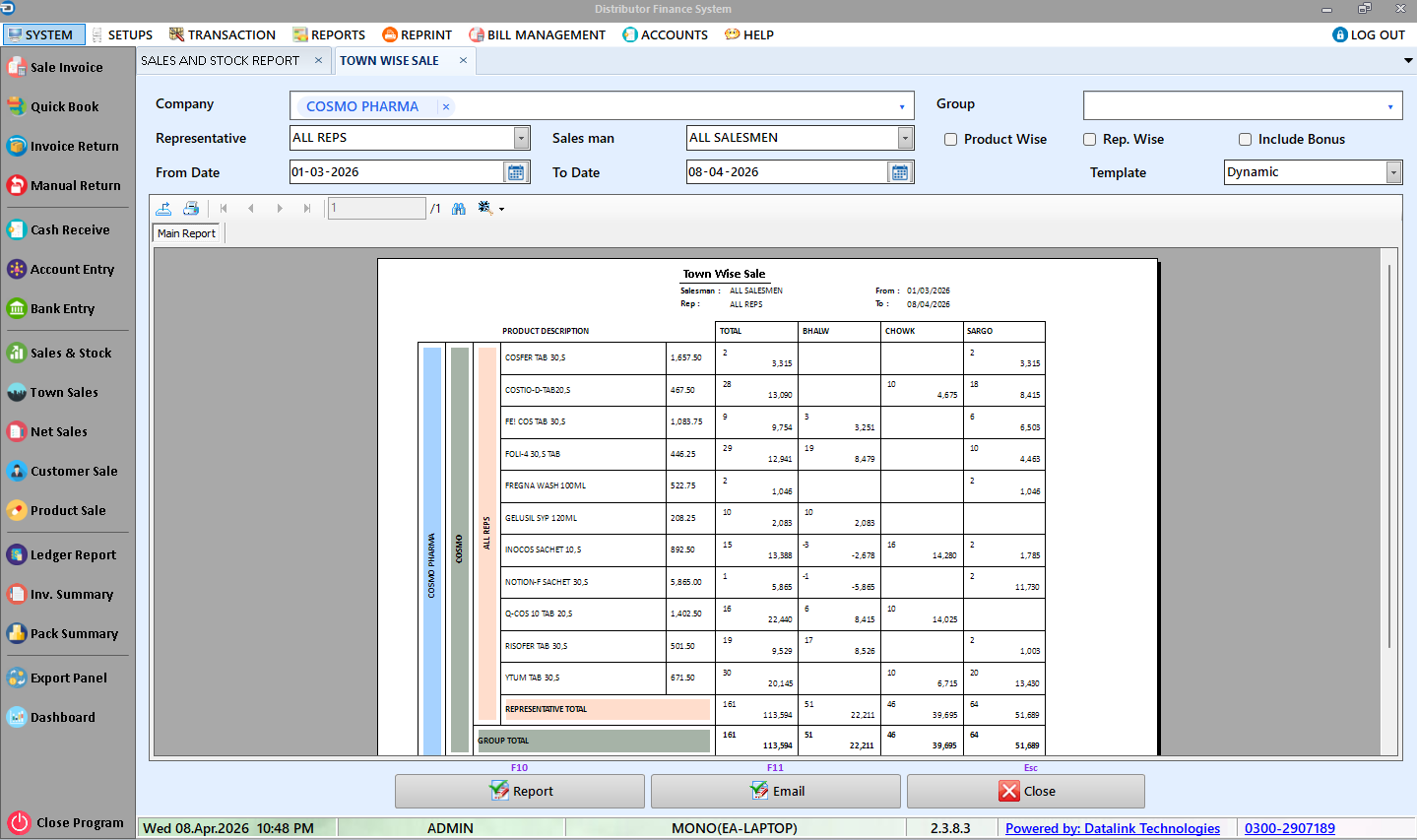Viewport: 1417px width, 840px height.
Task: Enable the Include Bonus checkbox
Action: [x=1246, y=139]
